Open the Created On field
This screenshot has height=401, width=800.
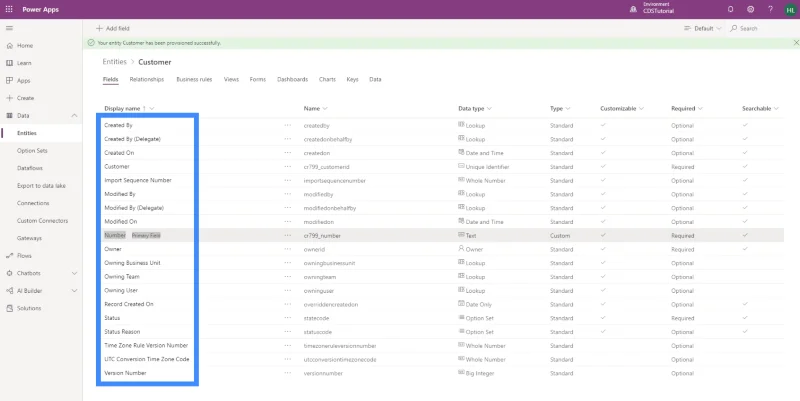[x=119, y=153]
